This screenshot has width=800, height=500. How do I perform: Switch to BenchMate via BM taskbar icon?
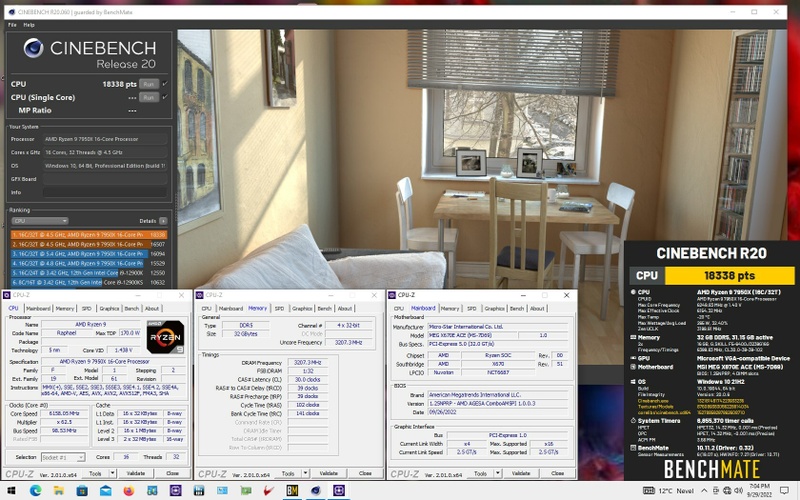[292, 491]
